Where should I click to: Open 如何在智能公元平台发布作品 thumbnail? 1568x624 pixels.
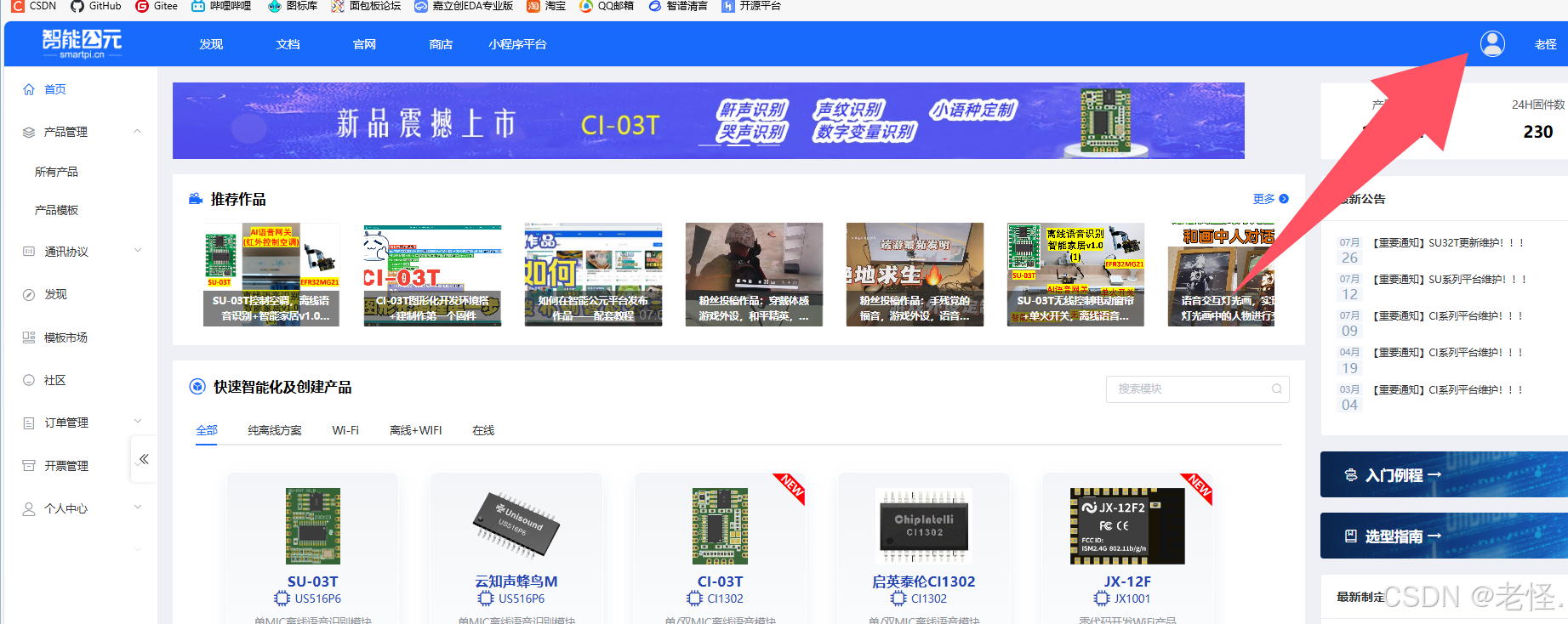coord(593,275)
